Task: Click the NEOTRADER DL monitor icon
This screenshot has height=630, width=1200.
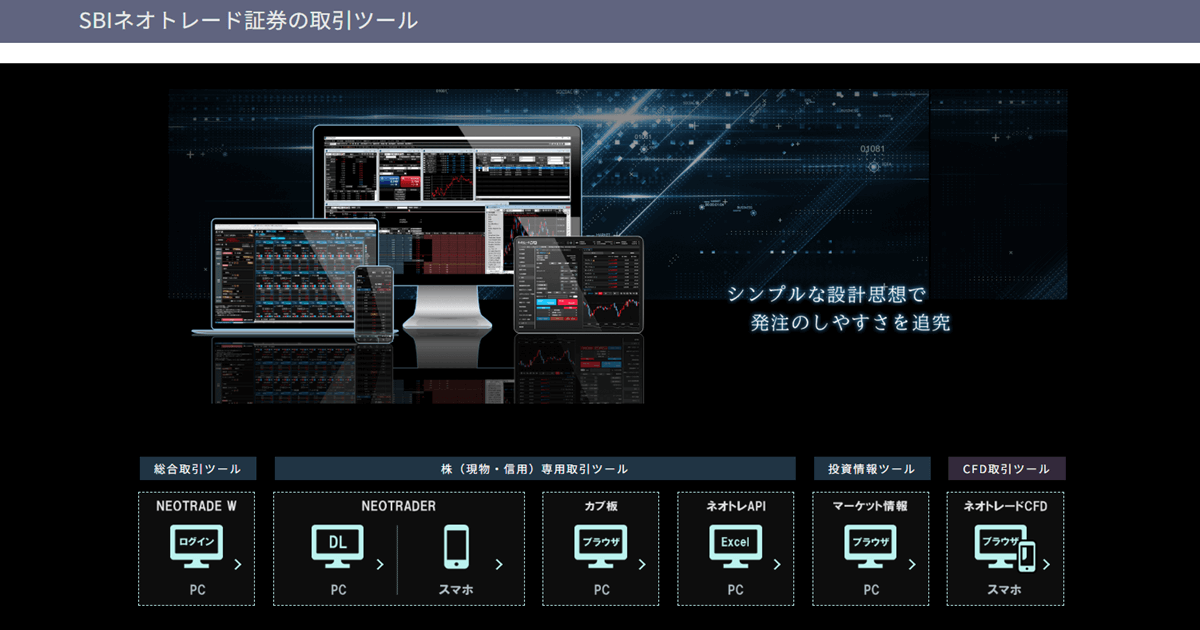Action: [337, 546]
